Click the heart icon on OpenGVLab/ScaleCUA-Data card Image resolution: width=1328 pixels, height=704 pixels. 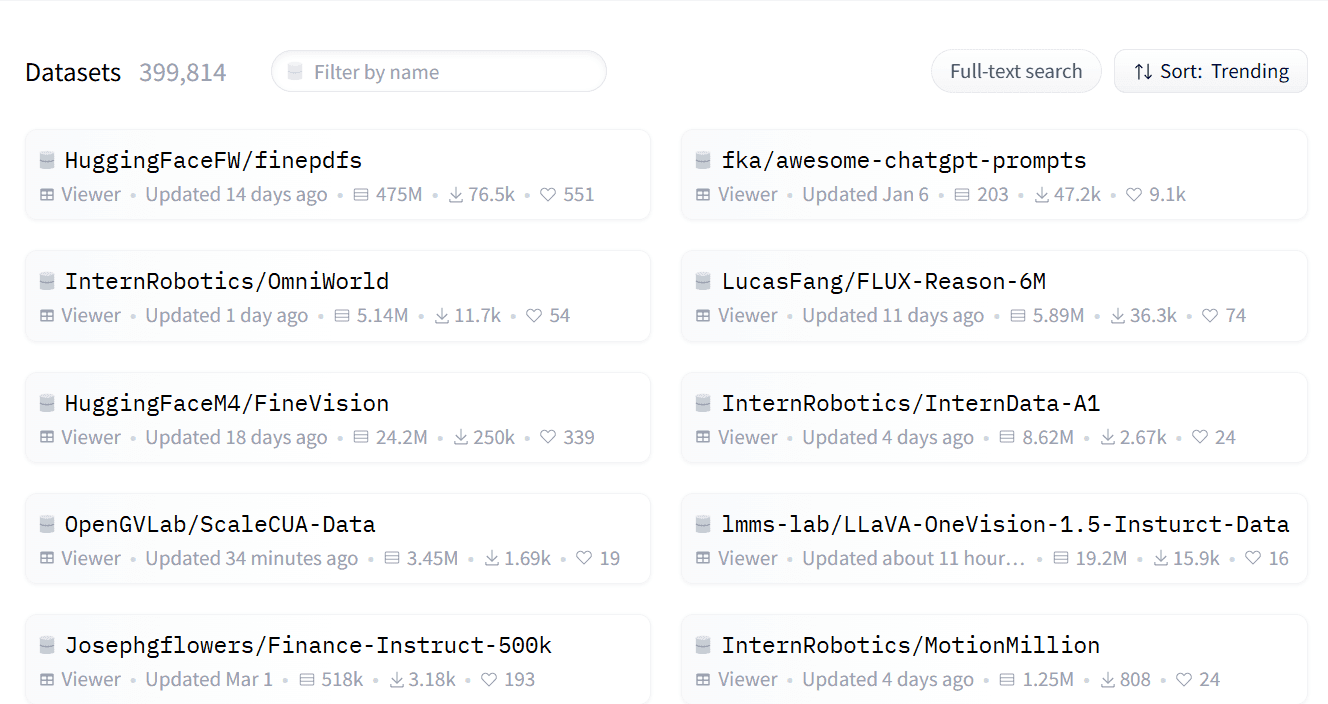pyautogui.click(x=584, y=559)
